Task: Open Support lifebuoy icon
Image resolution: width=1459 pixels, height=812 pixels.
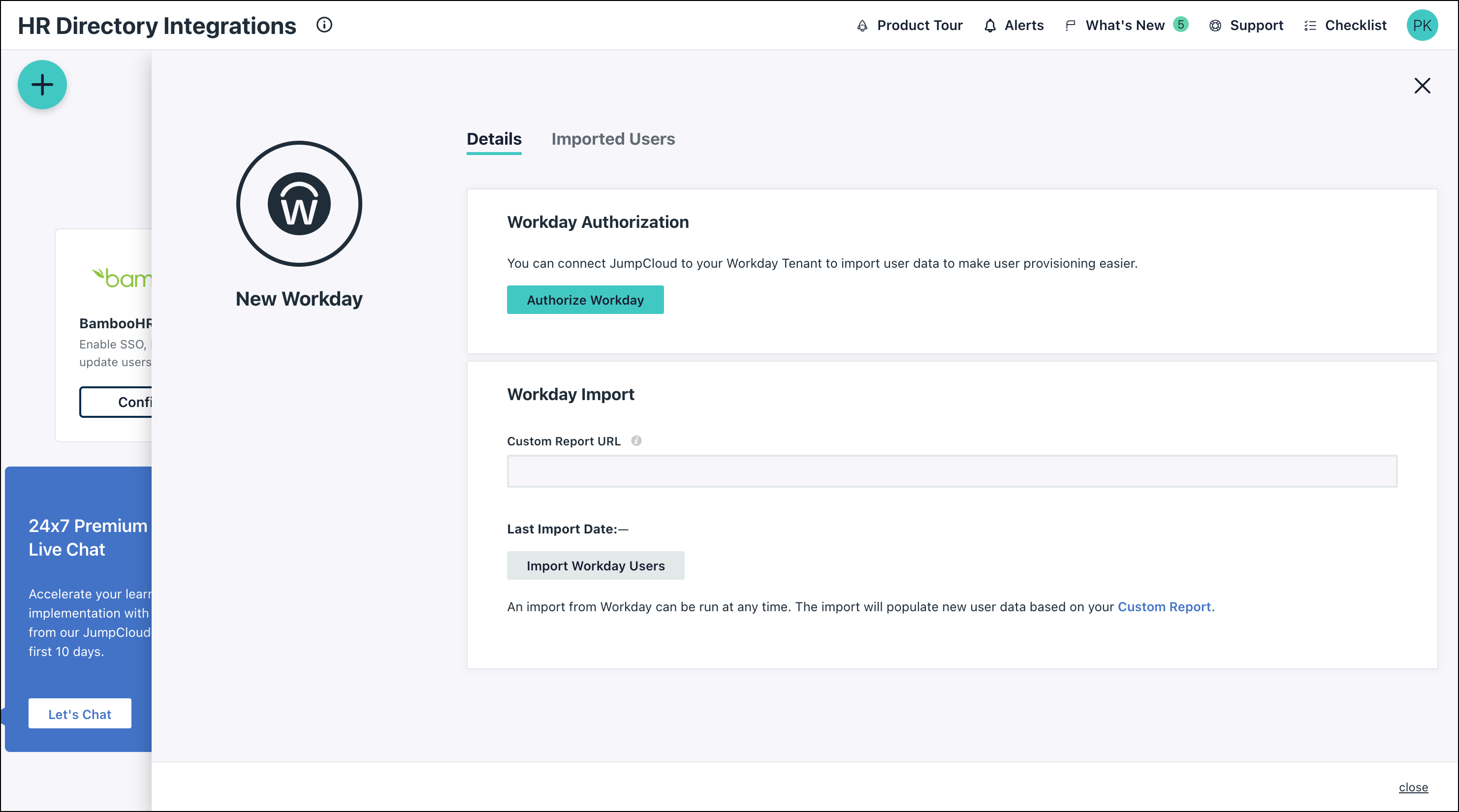Action: pos(1215,26)
